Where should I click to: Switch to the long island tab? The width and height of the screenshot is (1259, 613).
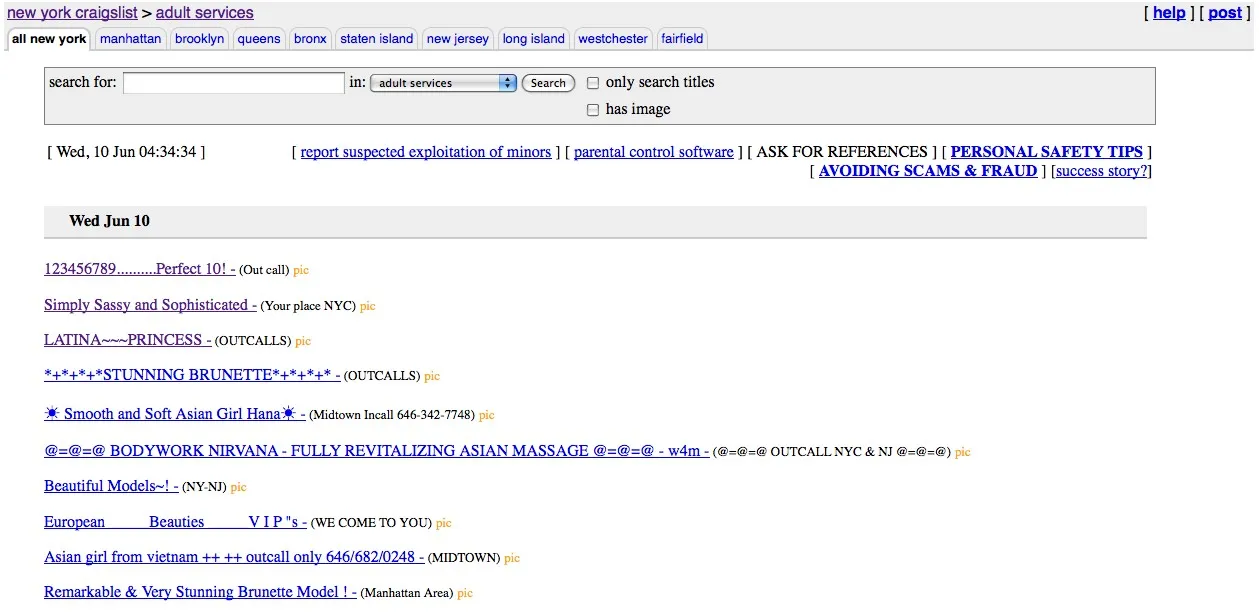coord(534,39)
